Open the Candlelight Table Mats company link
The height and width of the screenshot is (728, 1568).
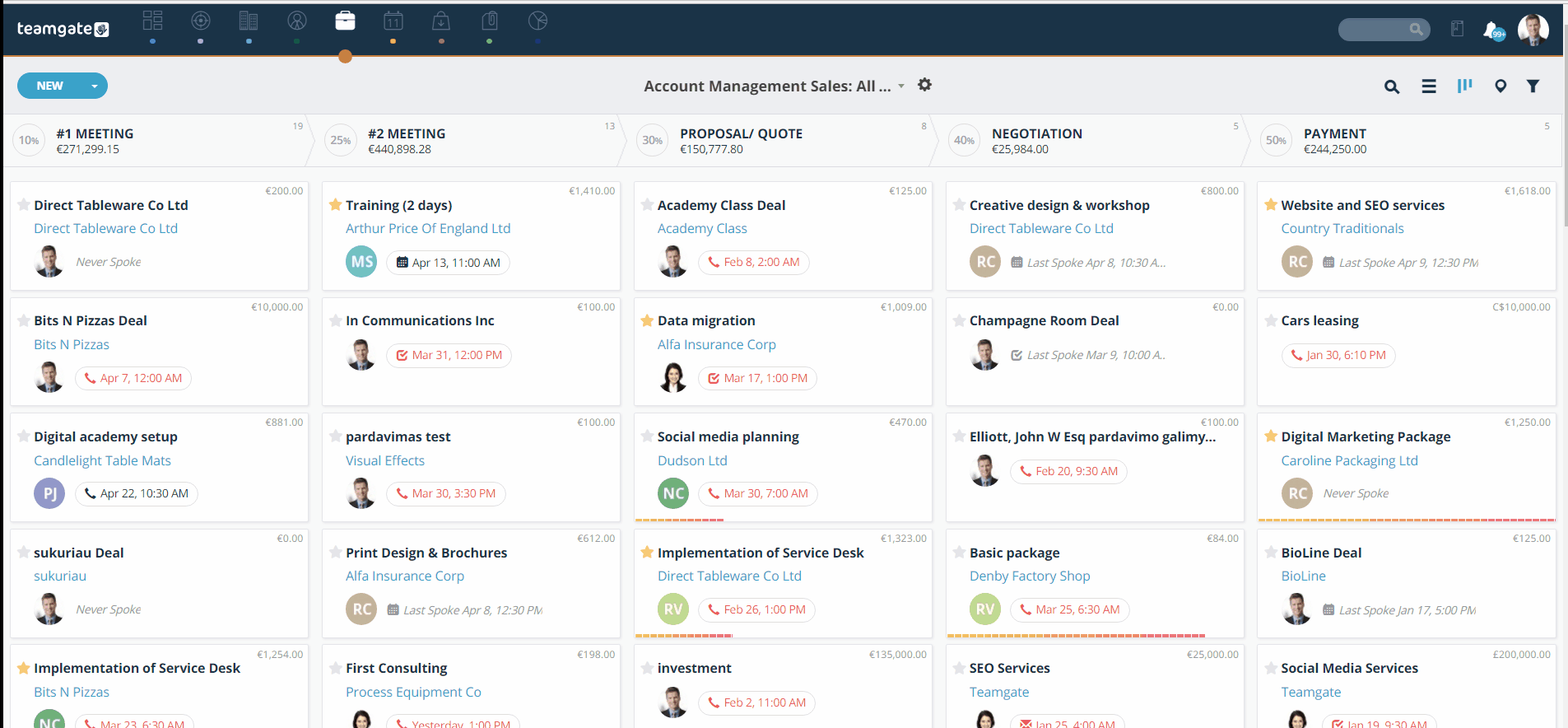tap(103, 460)
